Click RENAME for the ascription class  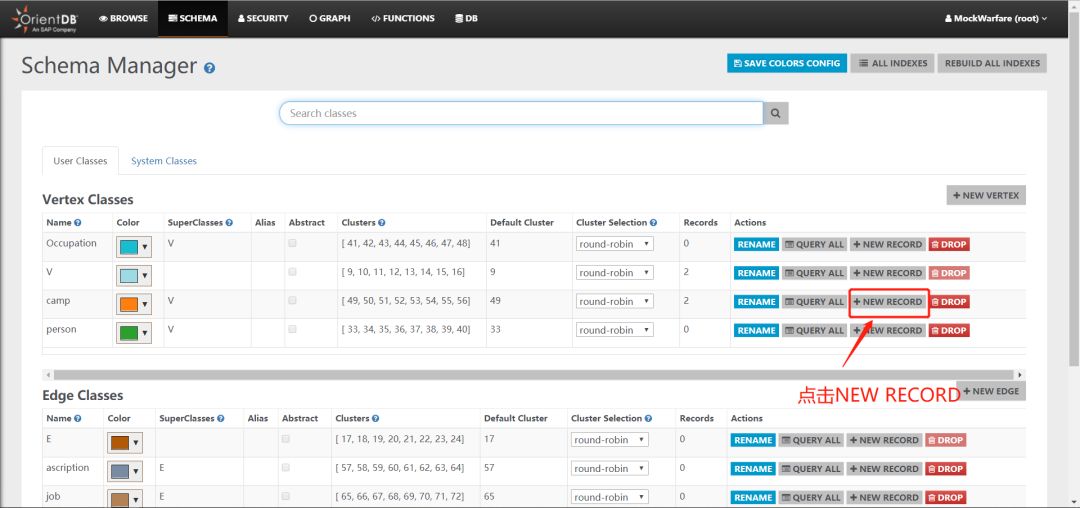pos(753,469)
